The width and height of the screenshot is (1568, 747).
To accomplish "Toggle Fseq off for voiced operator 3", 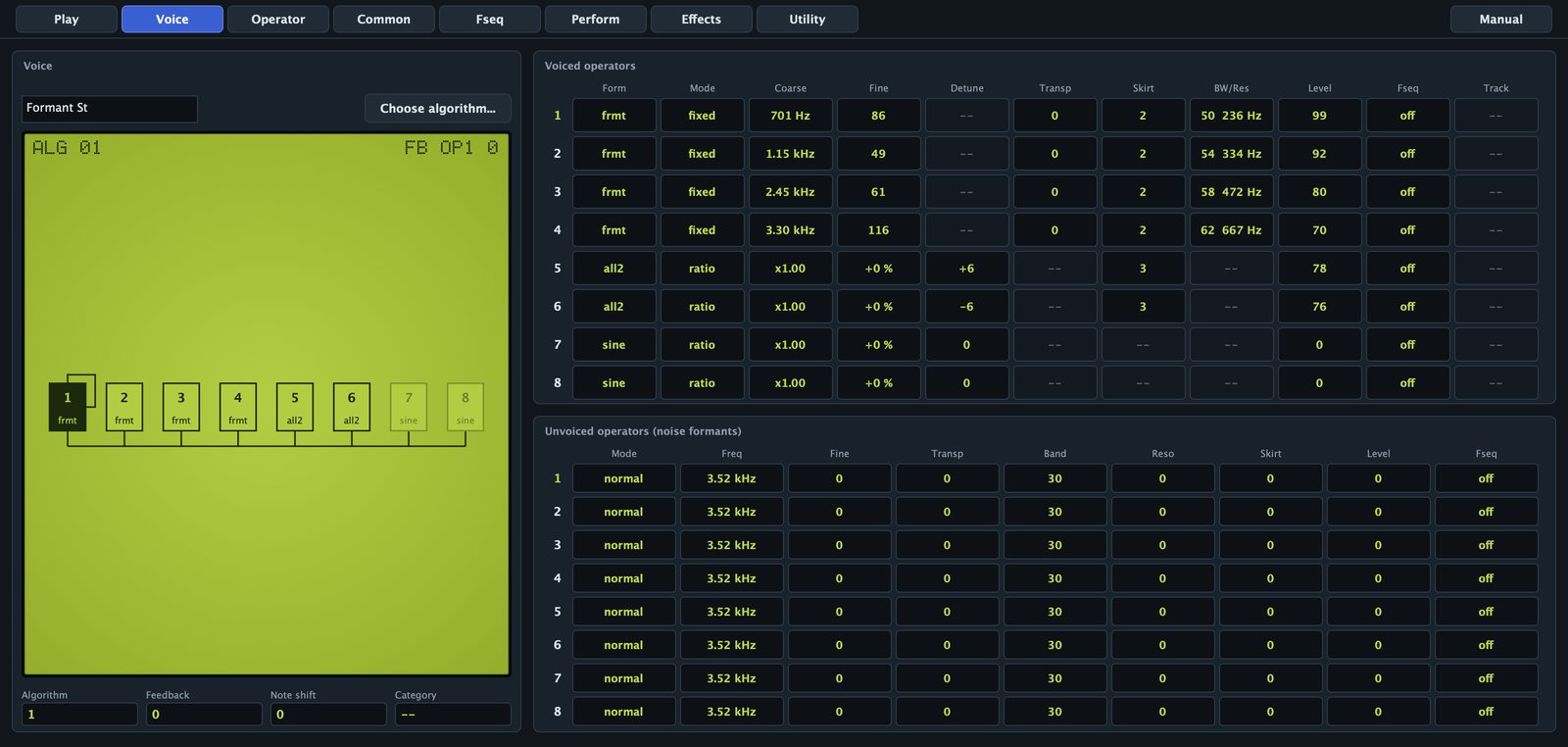I will (x=1407, y=192).
